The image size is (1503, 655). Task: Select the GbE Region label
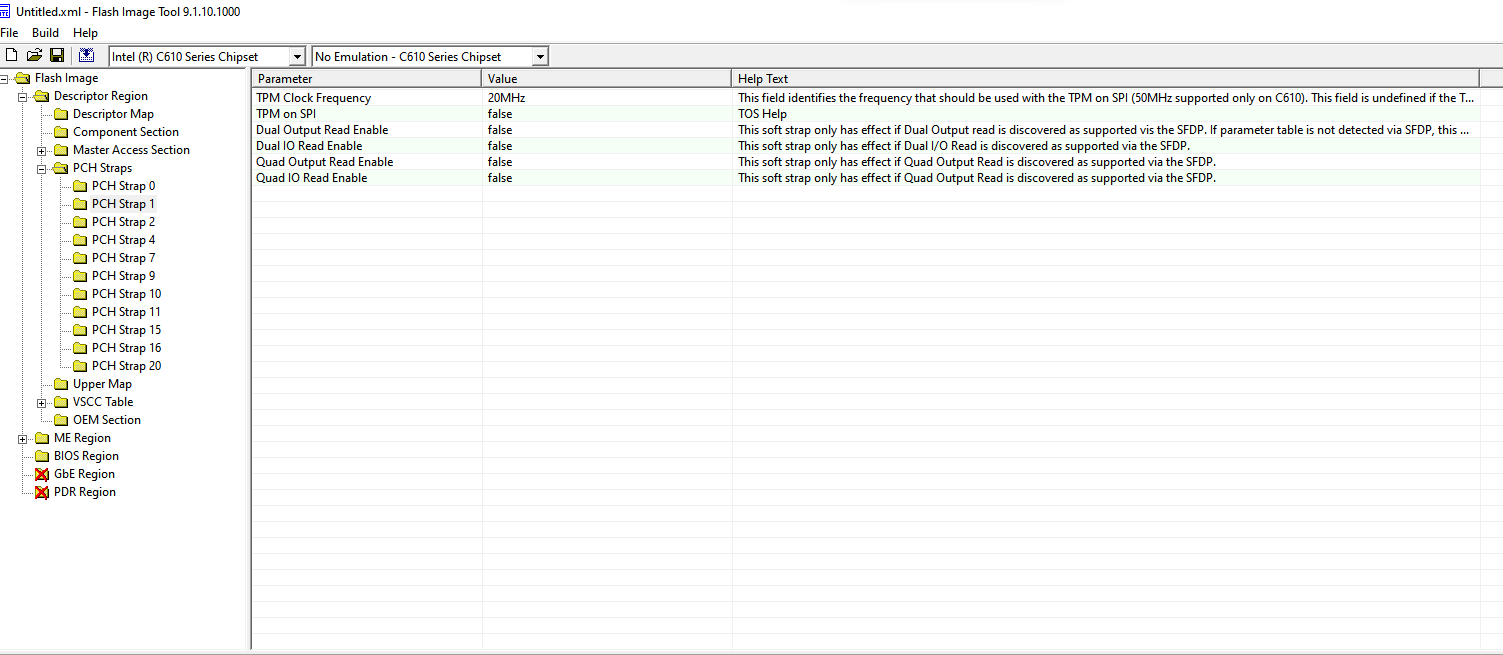click(84, 474)
